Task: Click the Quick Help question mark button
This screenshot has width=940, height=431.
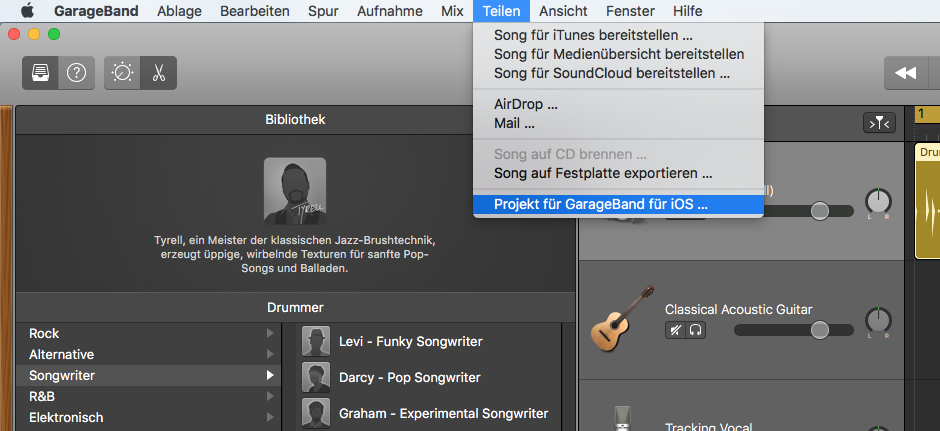Action: coord(76,73)
